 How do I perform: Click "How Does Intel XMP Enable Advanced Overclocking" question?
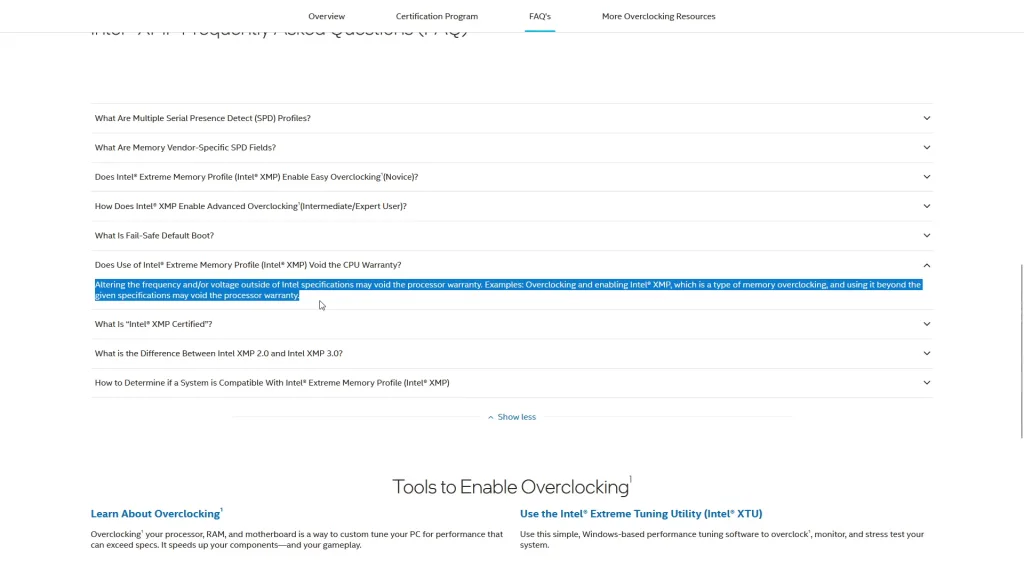tap(251, 206)
